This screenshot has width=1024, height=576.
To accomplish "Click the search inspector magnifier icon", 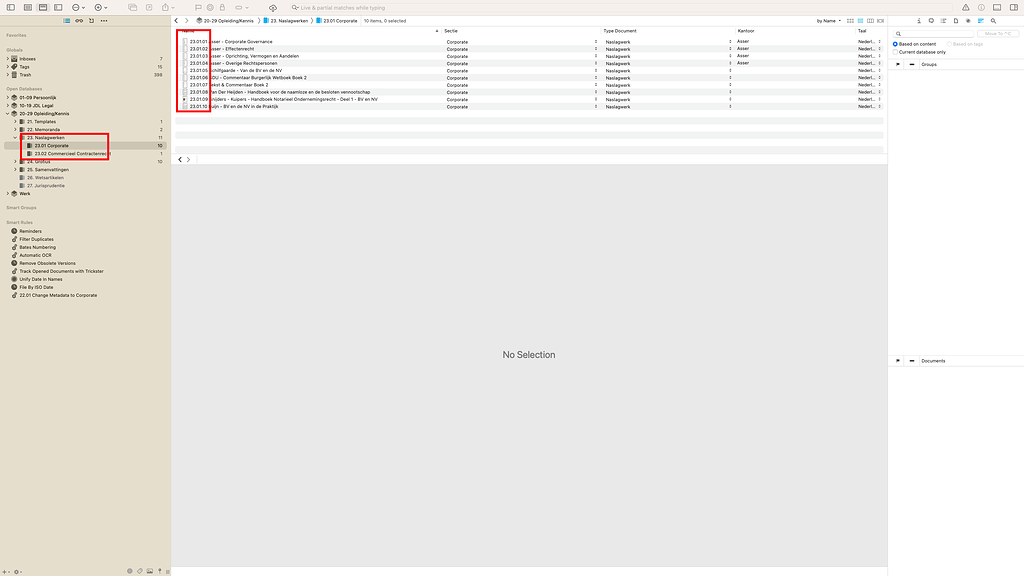I will [994, 20].
